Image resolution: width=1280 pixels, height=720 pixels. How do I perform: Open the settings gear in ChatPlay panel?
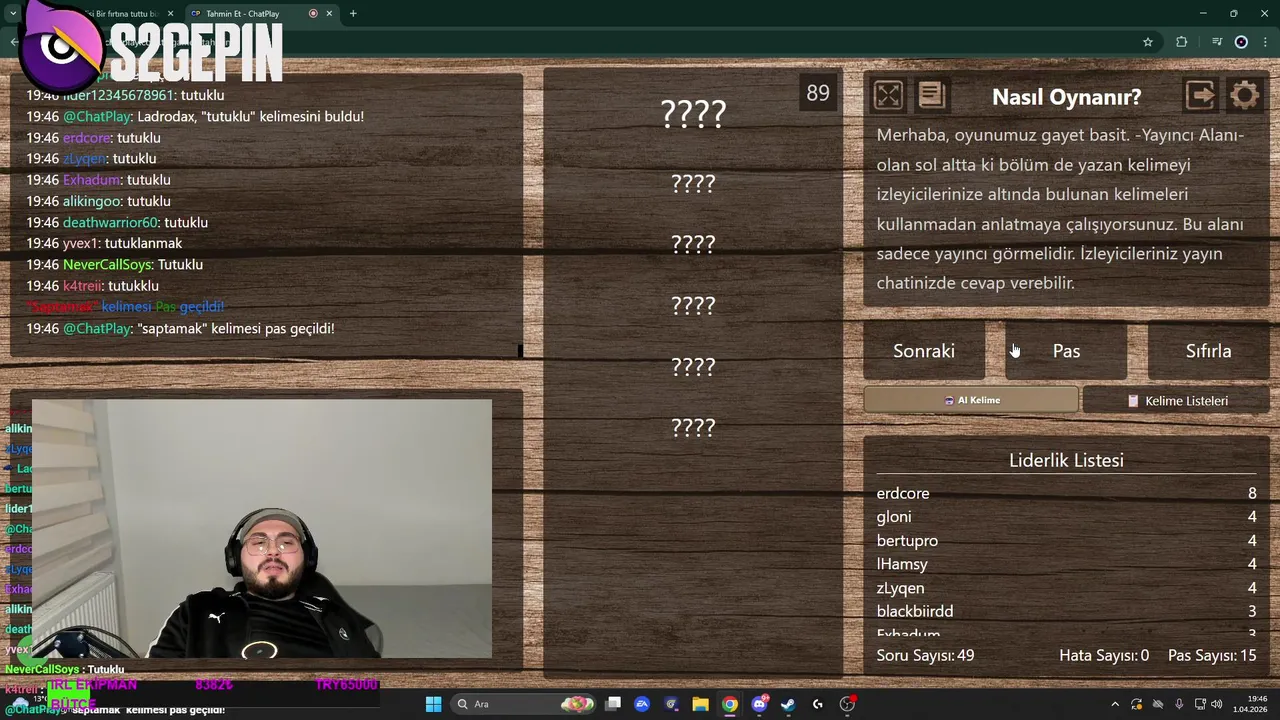coord(1245,95)
